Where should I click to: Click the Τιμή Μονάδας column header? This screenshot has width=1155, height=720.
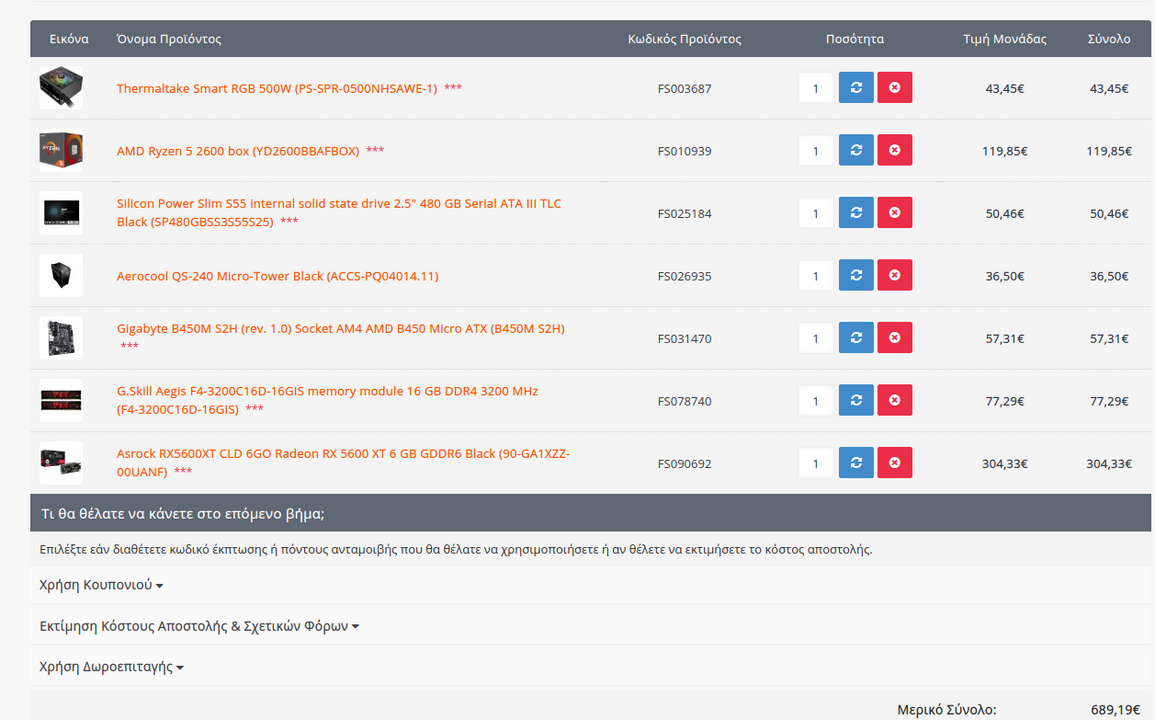(1005, 39)
